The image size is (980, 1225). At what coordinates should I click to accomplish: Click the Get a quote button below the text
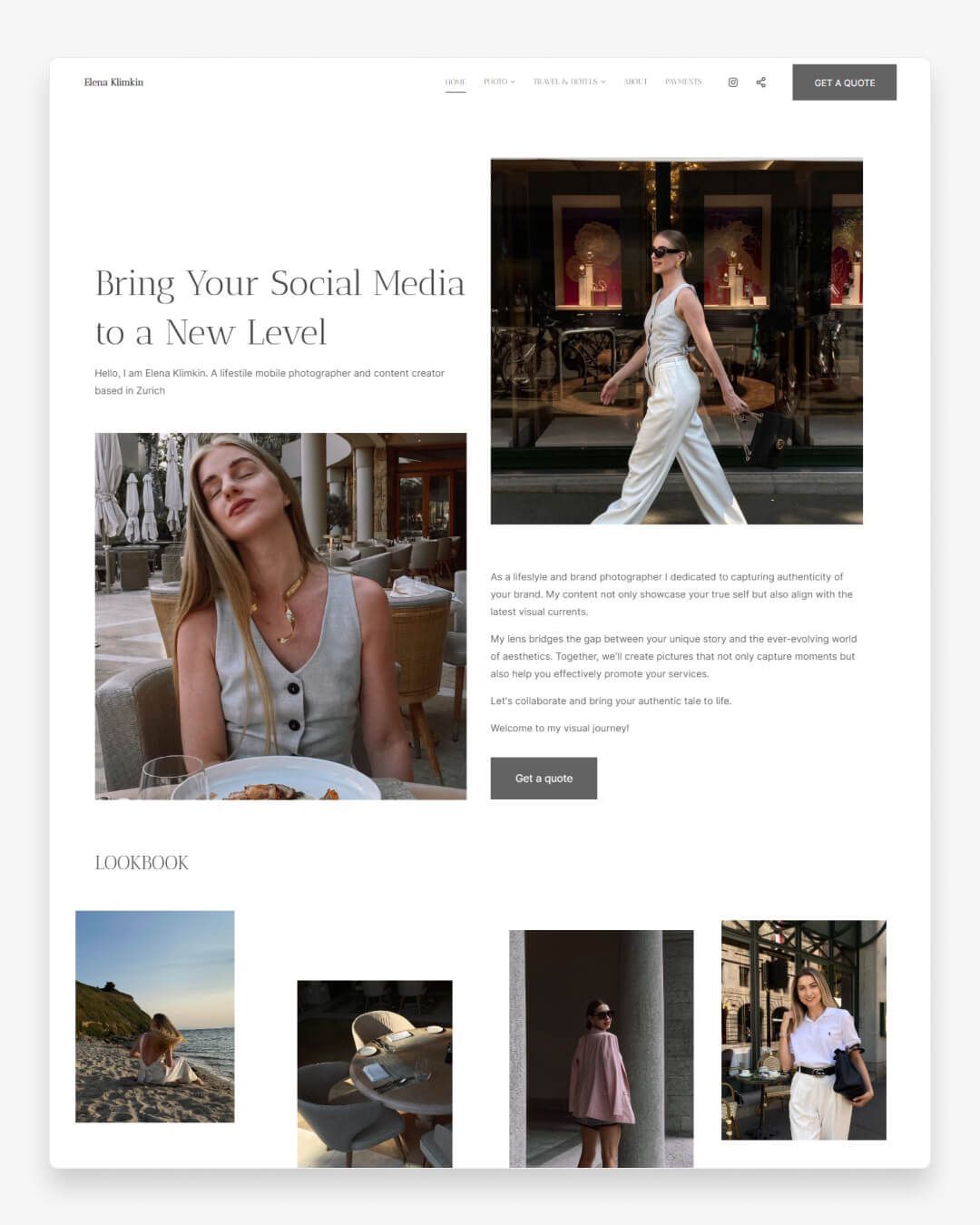(544, 778)
